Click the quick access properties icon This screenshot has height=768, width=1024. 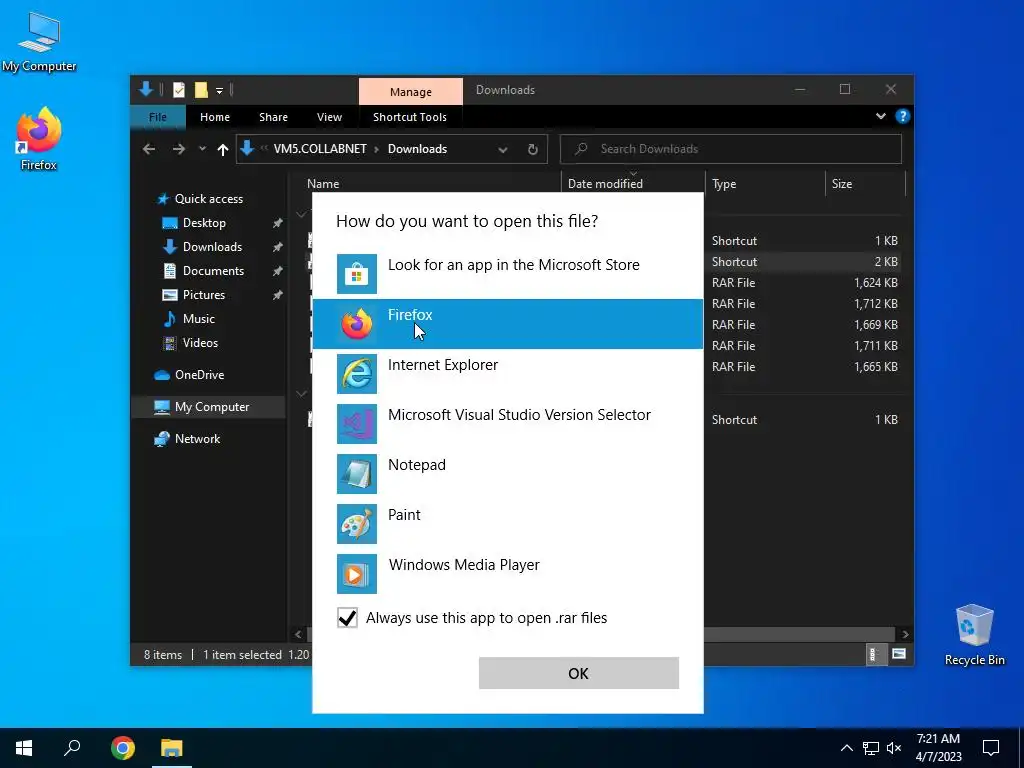178,90
